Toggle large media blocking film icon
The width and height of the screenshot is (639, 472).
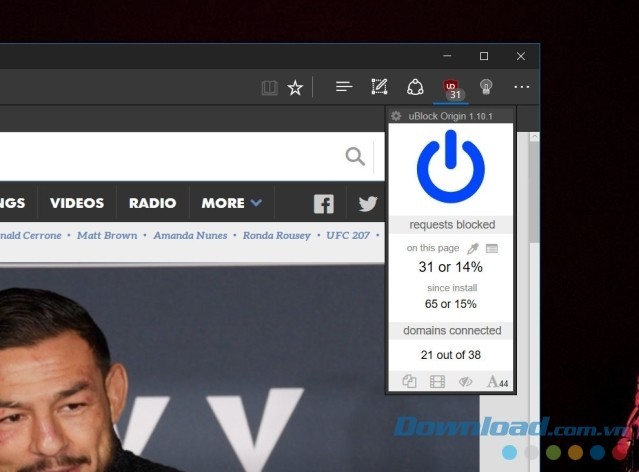point(437,382)
